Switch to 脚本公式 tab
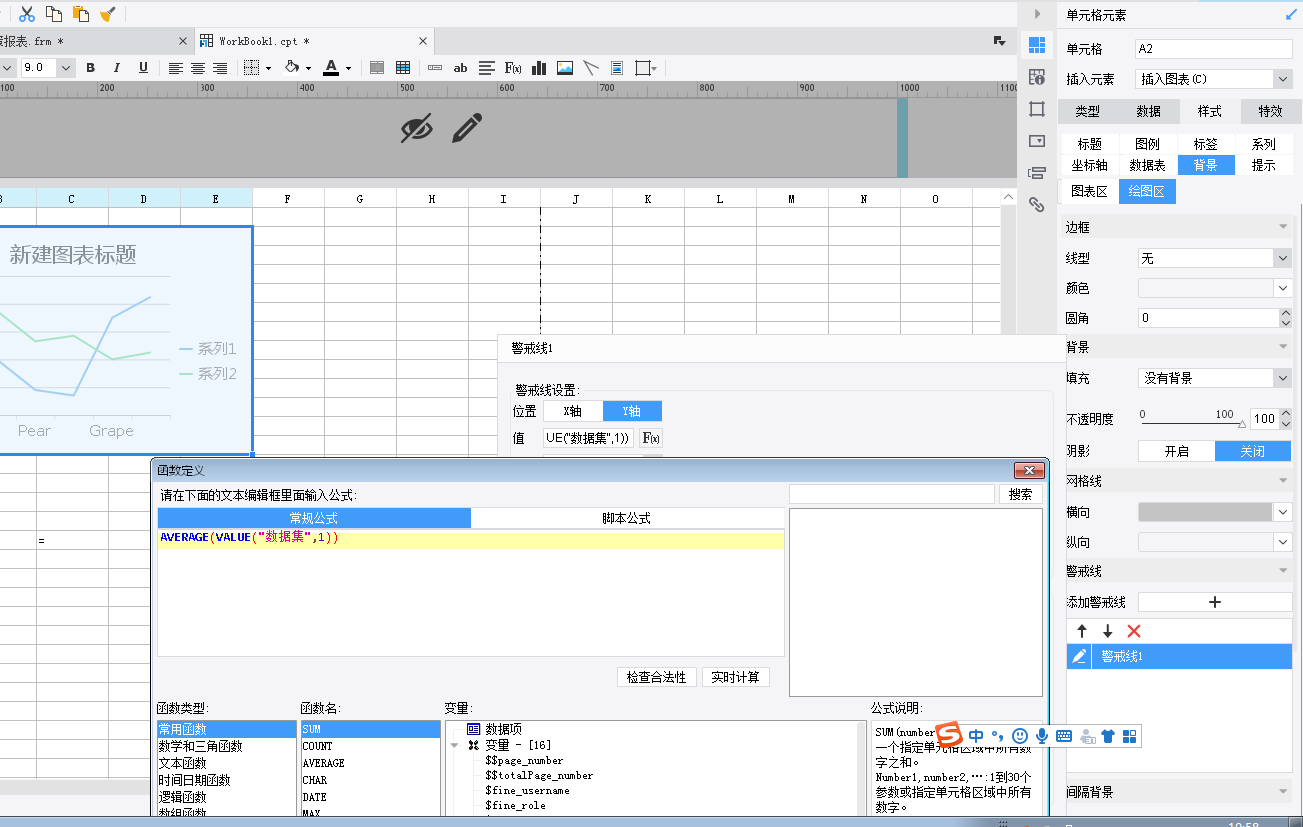This screenshot has width=1303, height=827. (x=627, y=518)
